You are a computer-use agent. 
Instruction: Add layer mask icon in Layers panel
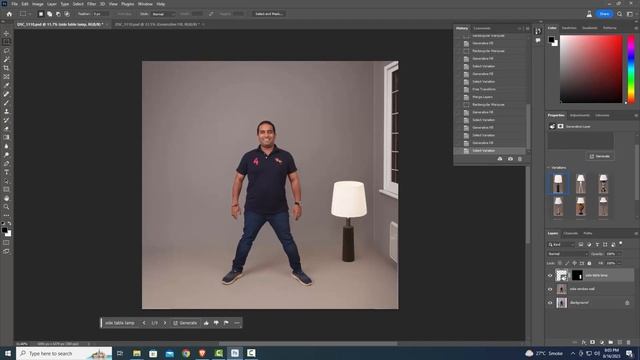point(592,342)
